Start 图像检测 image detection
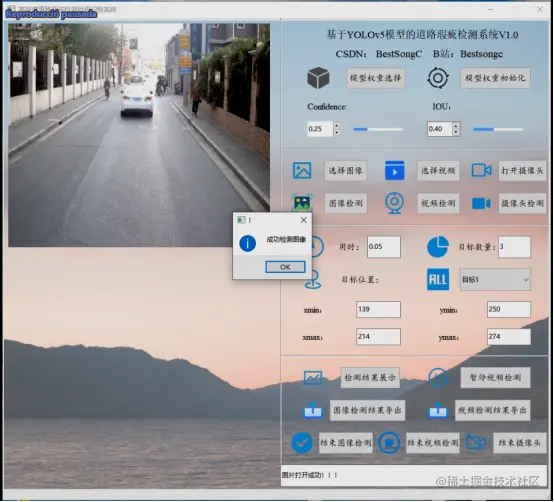This screenshot has height=502, width=554. point(346,203)
